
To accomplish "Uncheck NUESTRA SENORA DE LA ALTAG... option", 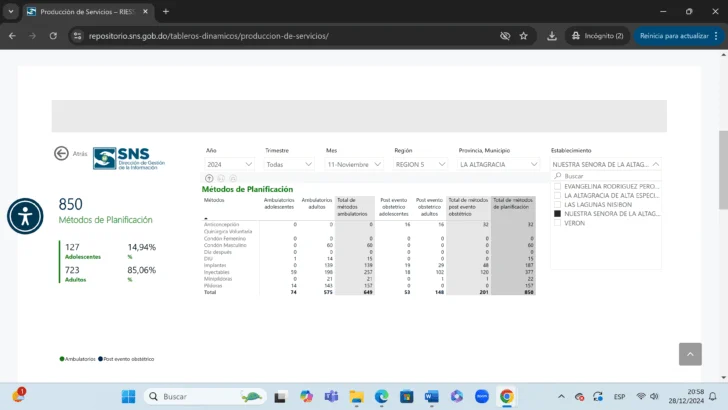I will 558,214.
